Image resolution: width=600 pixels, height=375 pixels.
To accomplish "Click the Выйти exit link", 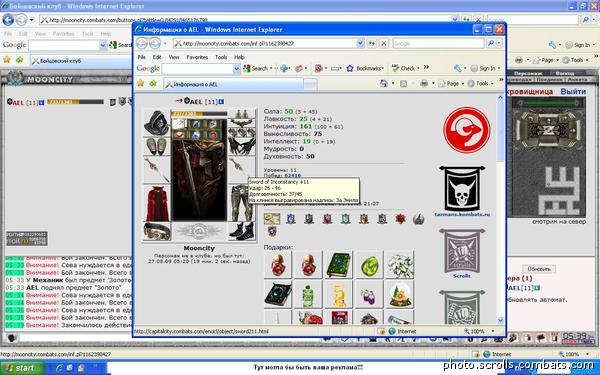I will pyautogui.click(x=573, y=91).
